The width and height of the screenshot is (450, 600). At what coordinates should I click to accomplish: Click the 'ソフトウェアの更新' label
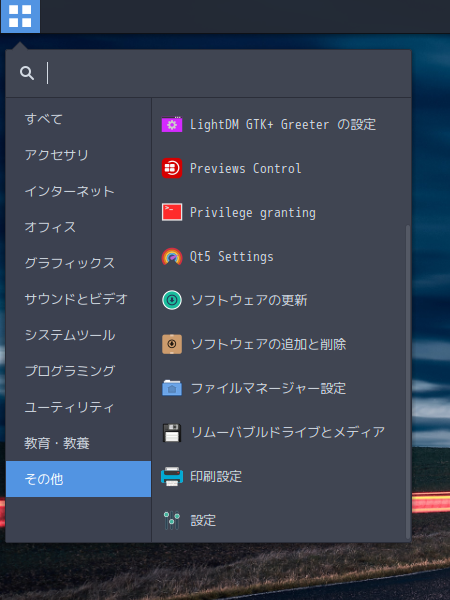pyautogui.click(x=249, y=300)
